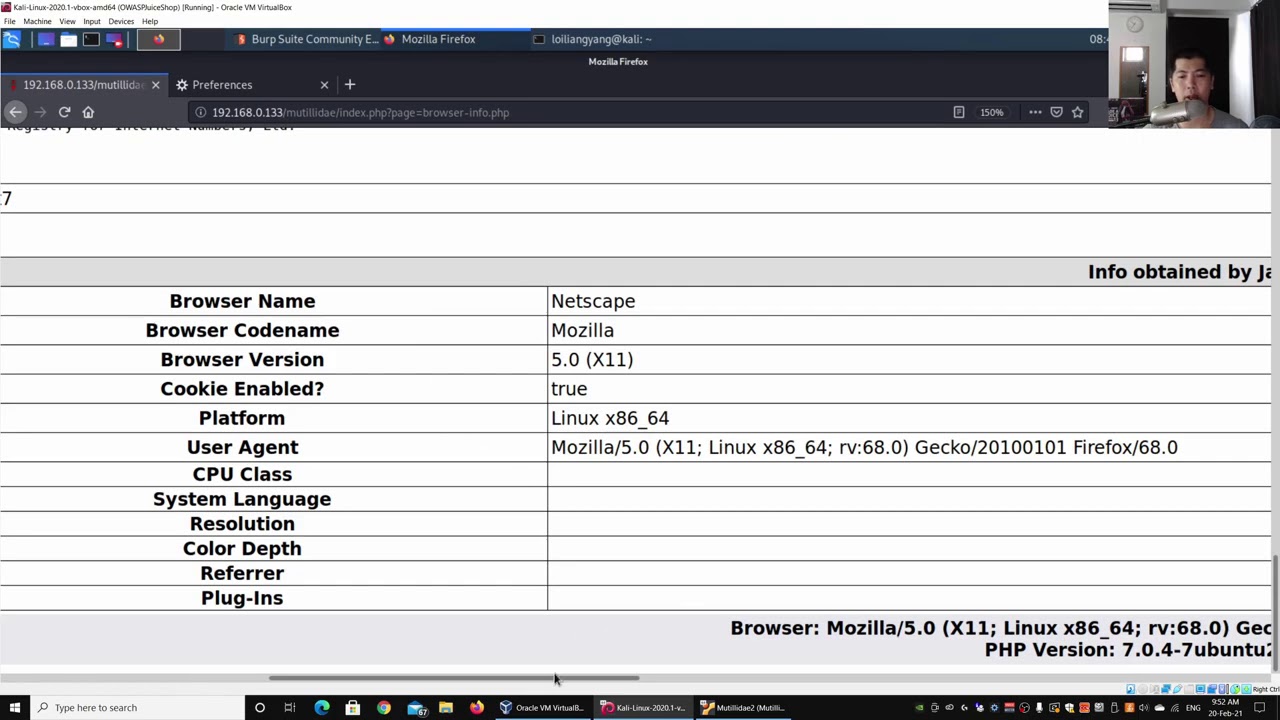Open the VirtualBox Machine menu
Image resolution: width=1280 pixels, height=720 pixels.
37,21
